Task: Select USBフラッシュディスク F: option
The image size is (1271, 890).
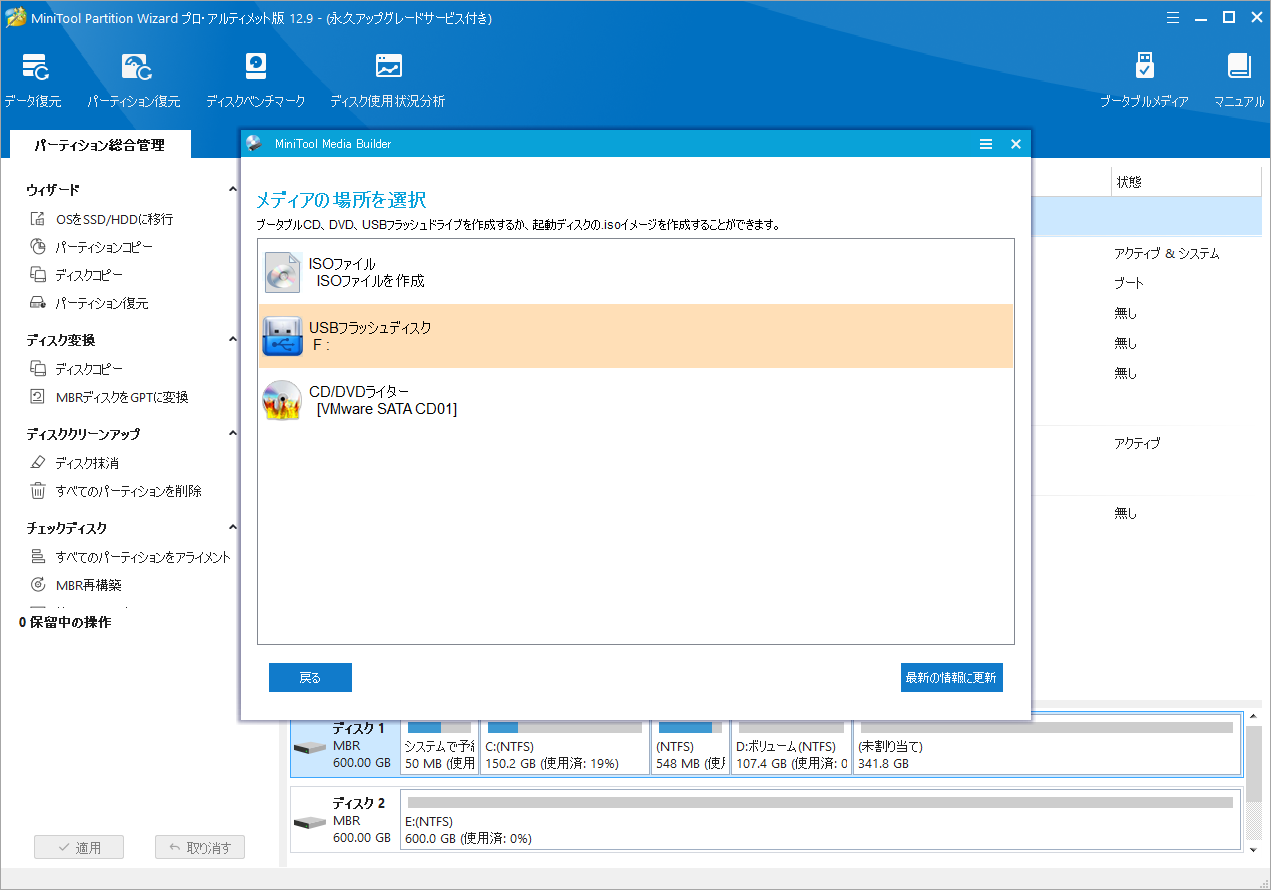Action: [x=636, y=336]
